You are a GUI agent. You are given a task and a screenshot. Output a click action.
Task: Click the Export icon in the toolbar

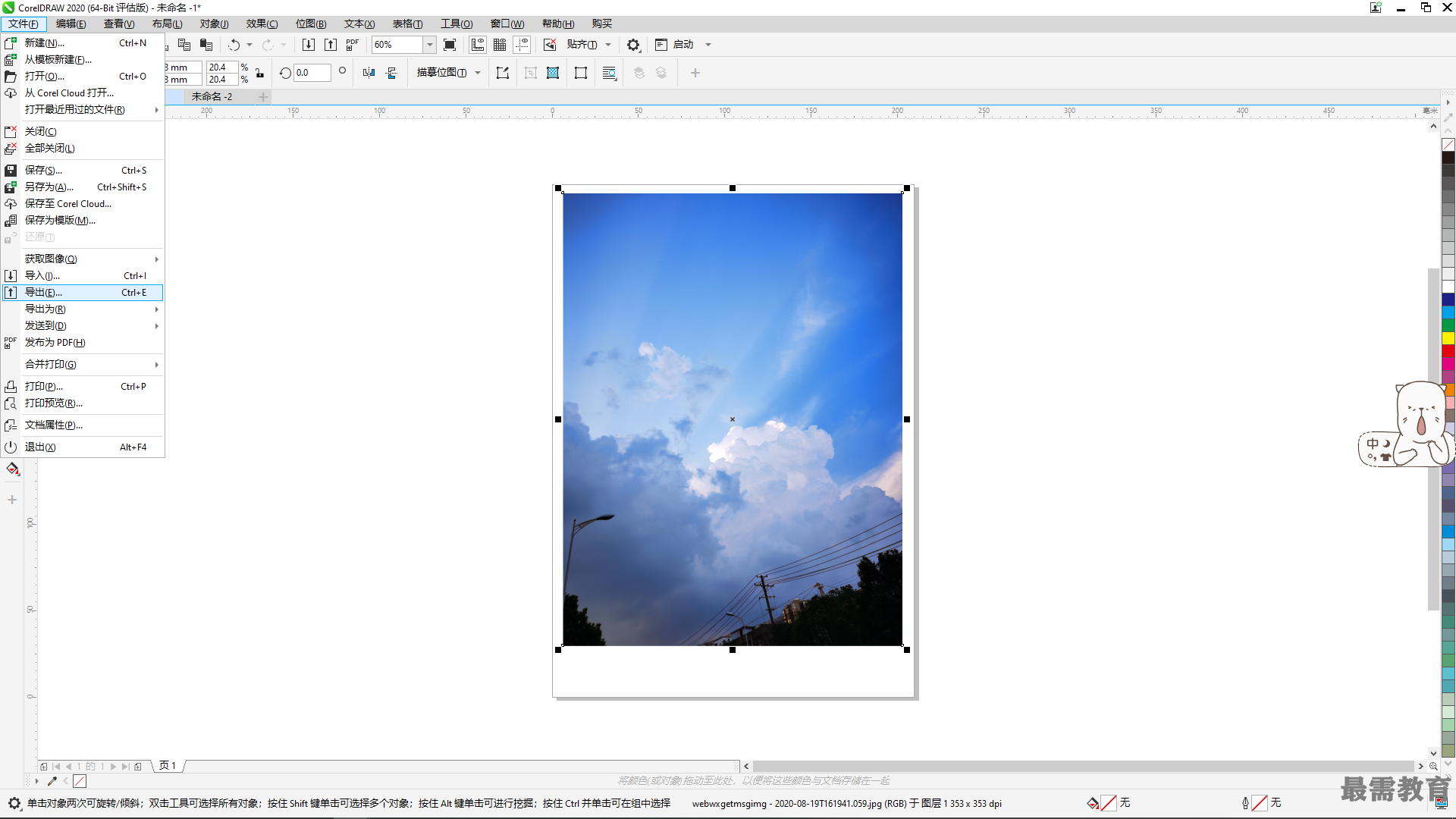(x=331, y=45)
